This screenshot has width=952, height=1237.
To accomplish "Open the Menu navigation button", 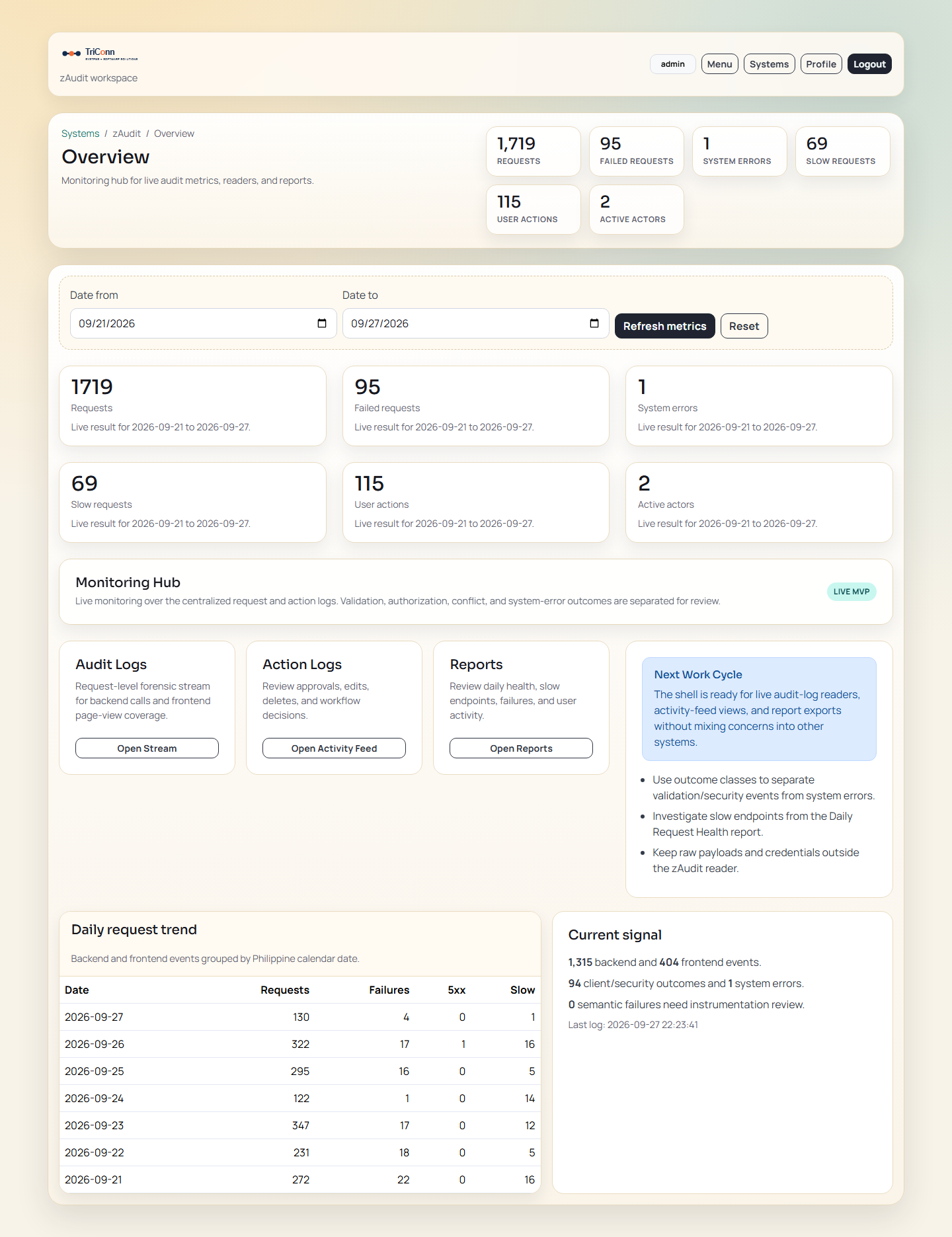I will [719, 64].
